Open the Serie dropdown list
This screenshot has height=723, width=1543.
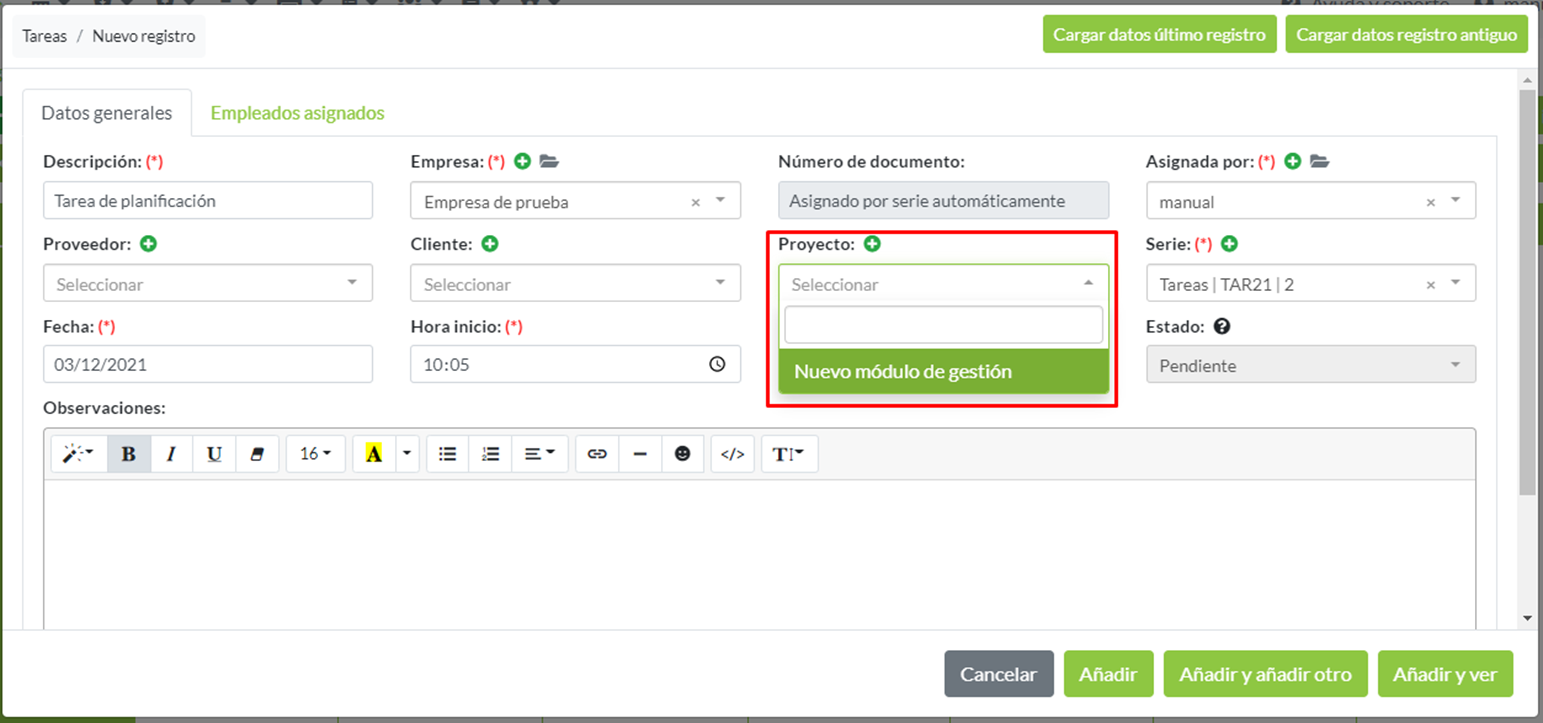[1310, 284]
